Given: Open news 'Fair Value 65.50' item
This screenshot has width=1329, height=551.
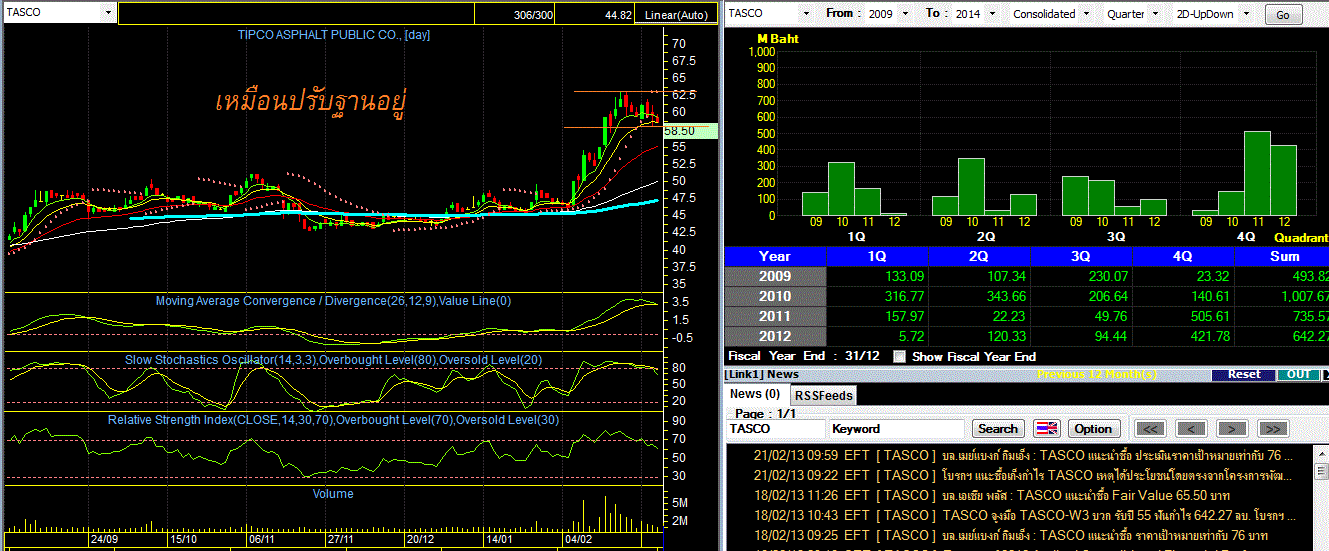Looking at the screenshot, I should point(1018,495).
